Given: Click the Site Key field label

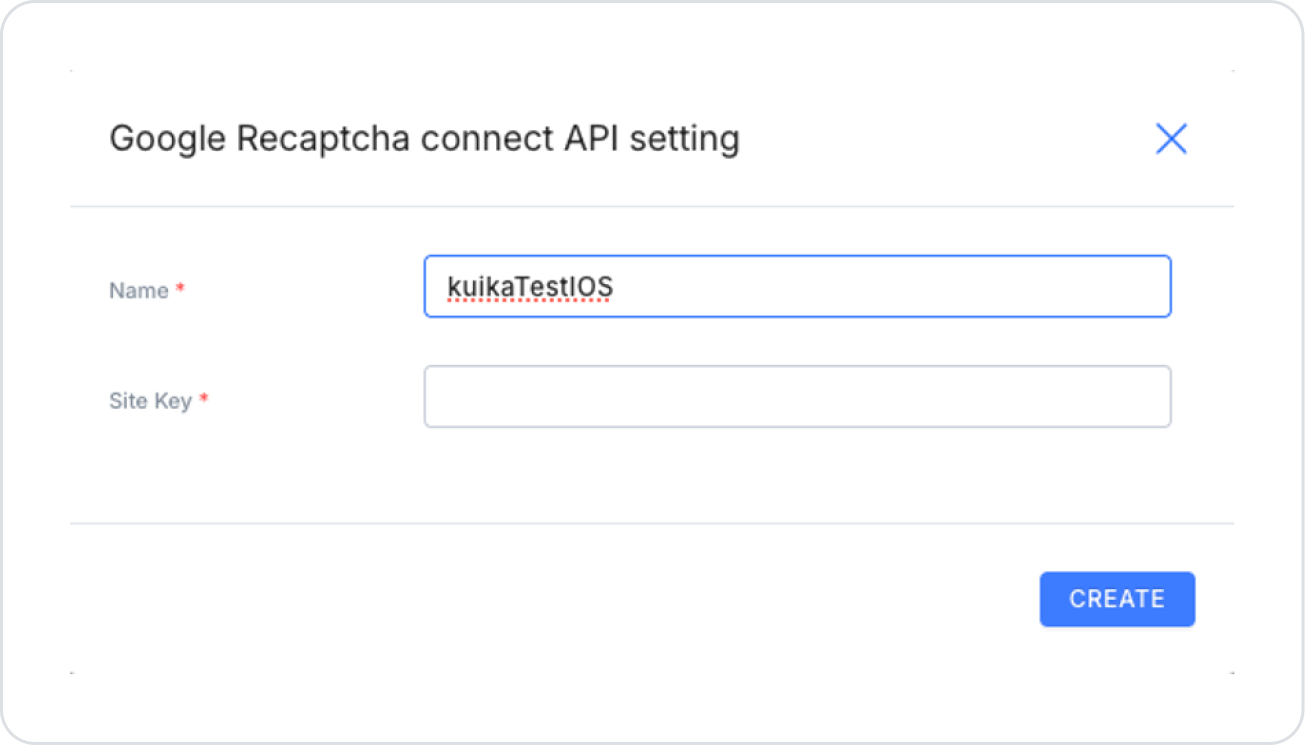Looking at the screenshot, I should click(150, 401).
